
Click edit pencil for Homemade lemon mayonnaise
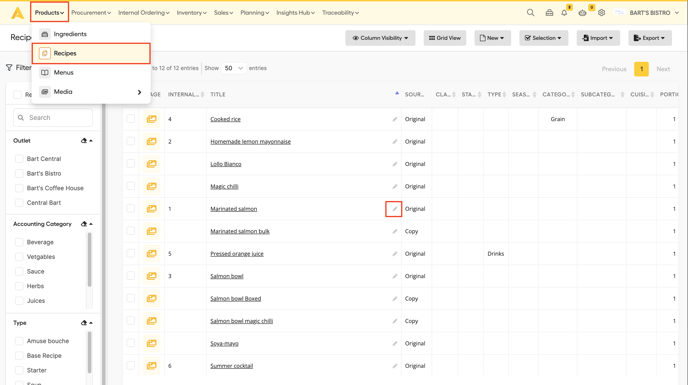394,141
